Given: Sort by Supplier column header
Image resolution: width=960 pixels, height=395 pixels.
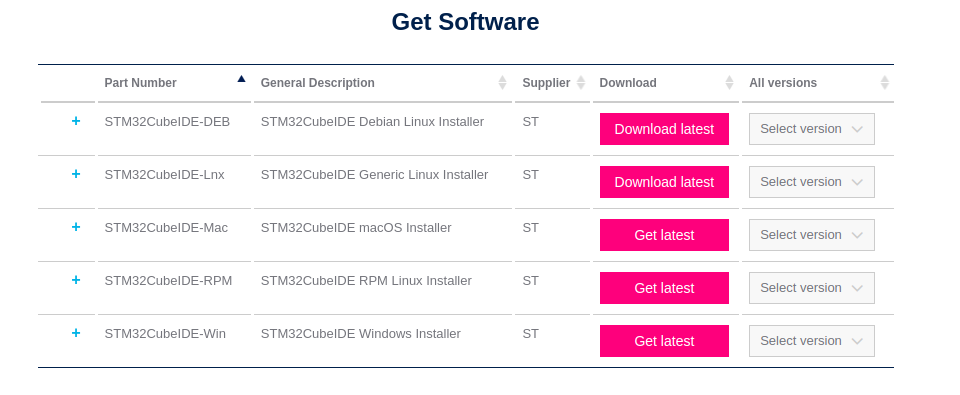Looking at the screenshot, I should pyautogui.click(x=546, y=83).
